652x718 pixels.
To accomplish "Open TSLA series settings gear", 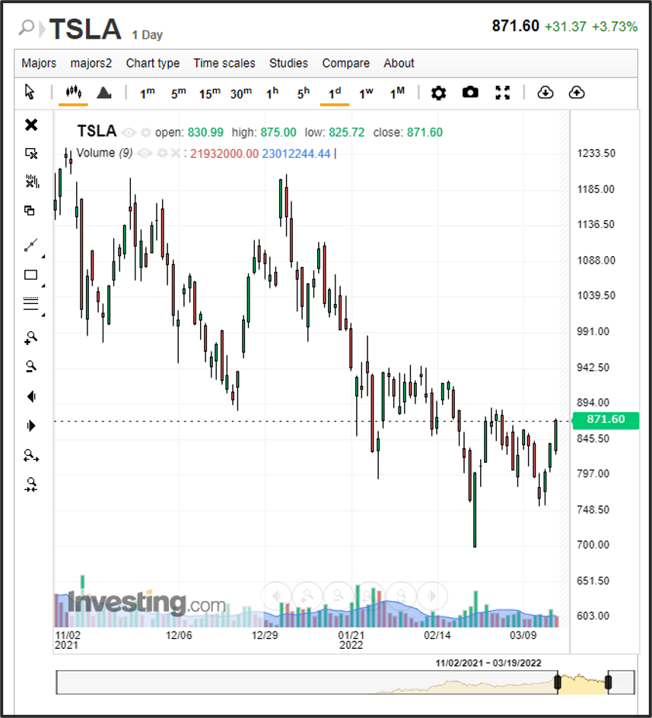I will click(x=146, y=133).
